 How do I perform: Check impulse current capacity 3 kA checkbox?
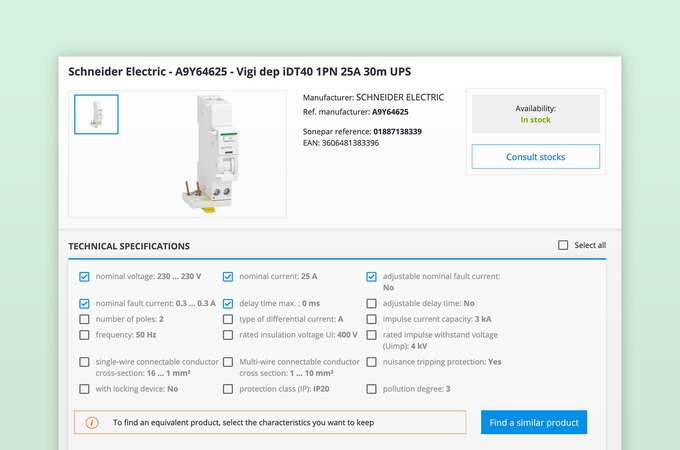(371, 320)
